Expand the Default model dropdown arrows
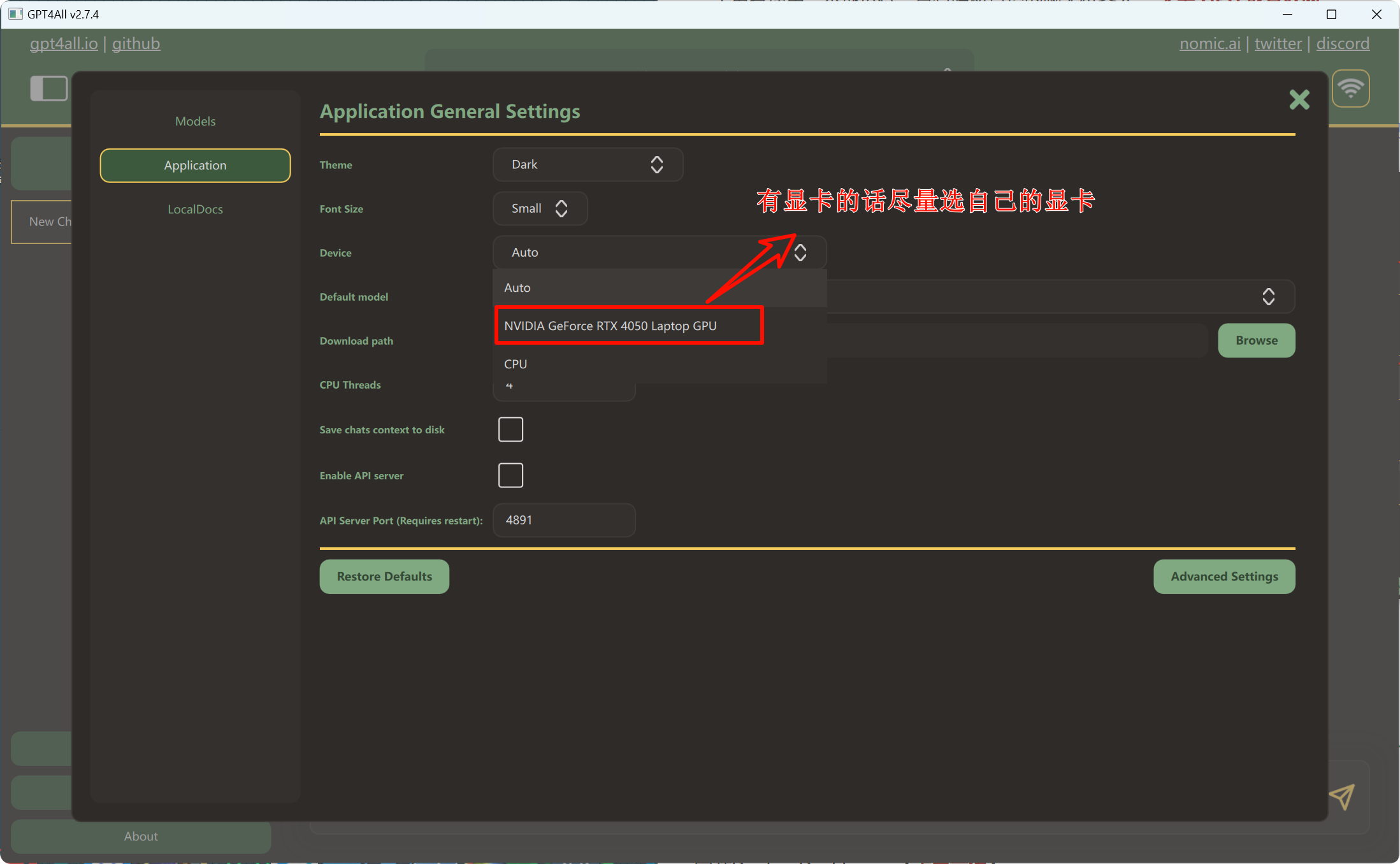The image size is (1400, 864). coord(1268,296)
